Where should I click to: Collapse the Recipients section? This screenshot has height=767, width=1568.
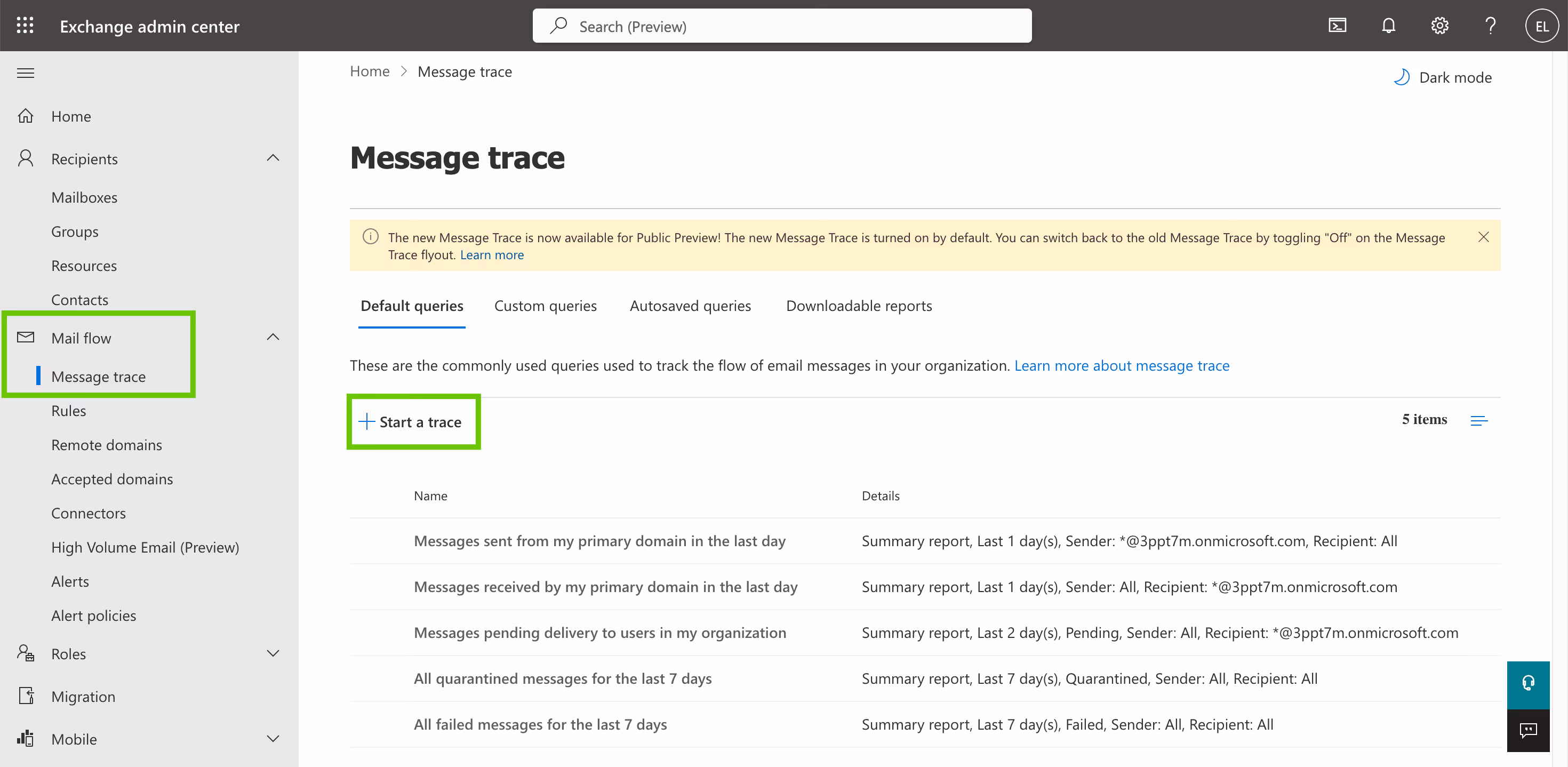tap(273, 158)
